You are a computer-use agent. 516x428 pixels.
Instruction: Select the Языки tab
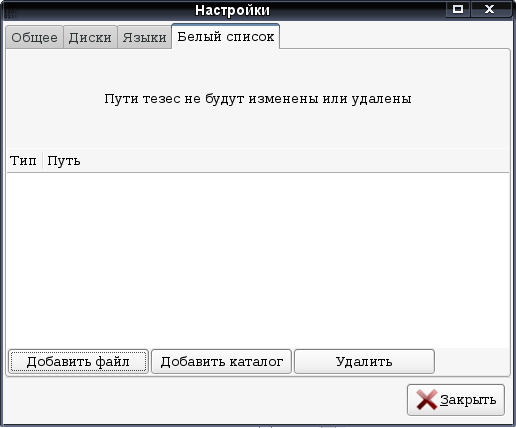144,37
